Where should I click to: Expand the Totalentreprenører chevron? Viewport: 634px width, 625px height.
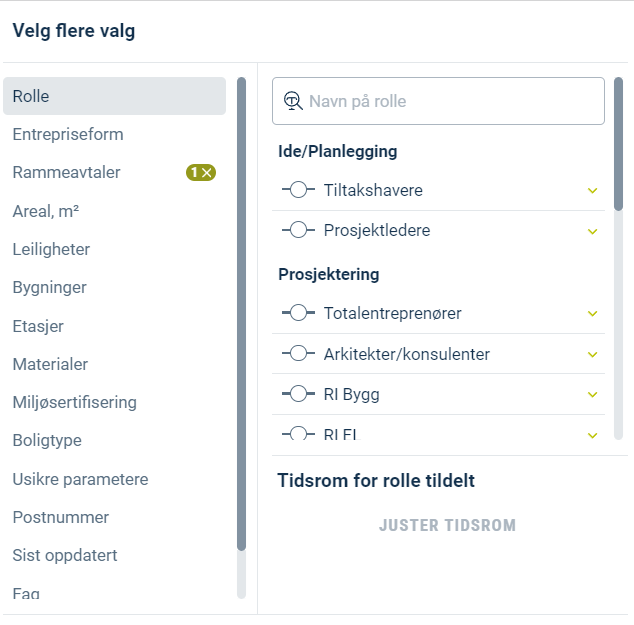592,314
